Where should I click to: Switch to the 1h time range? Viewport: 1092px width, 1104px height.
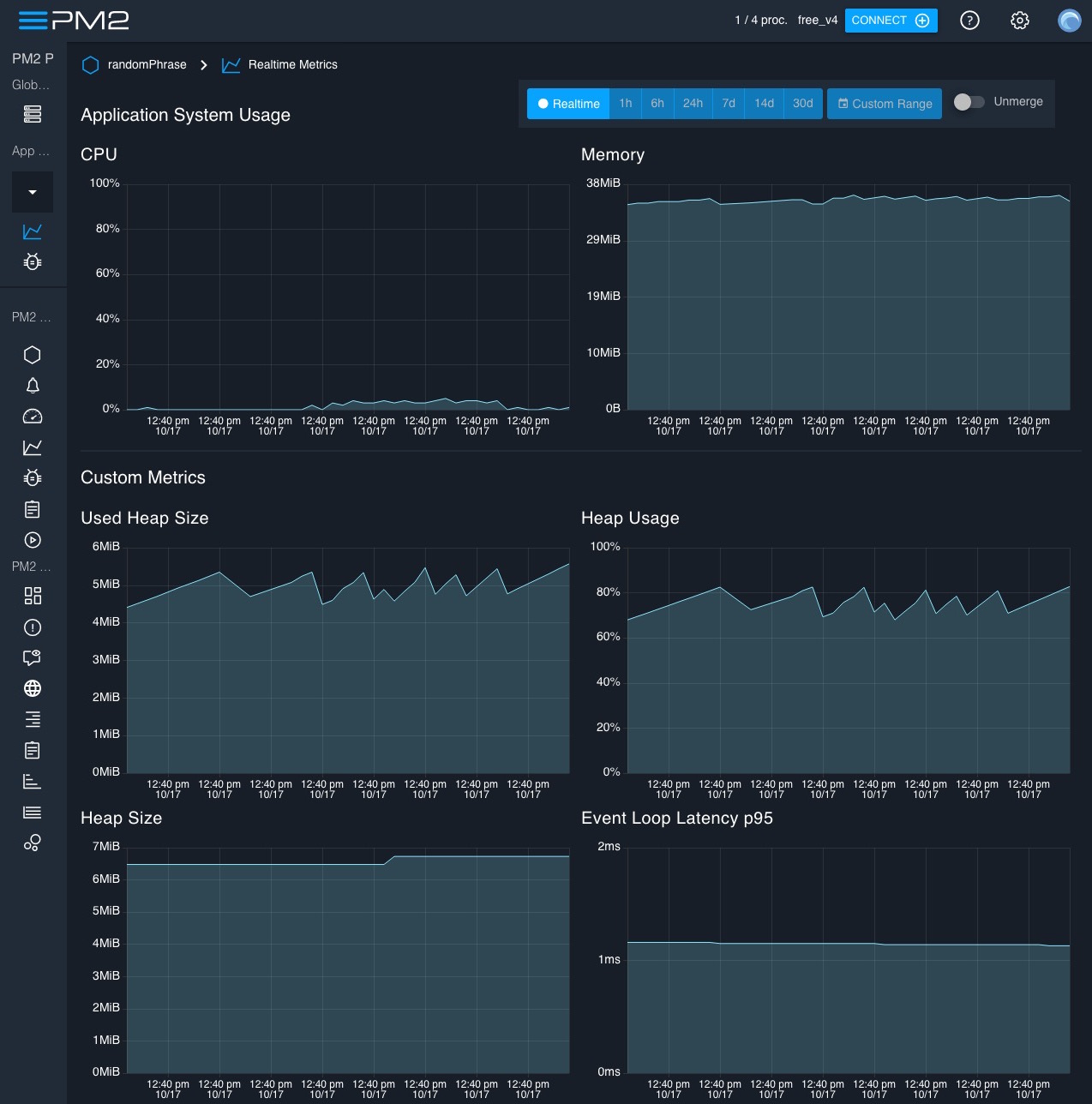pyautogui.click(x=626, y=104)
